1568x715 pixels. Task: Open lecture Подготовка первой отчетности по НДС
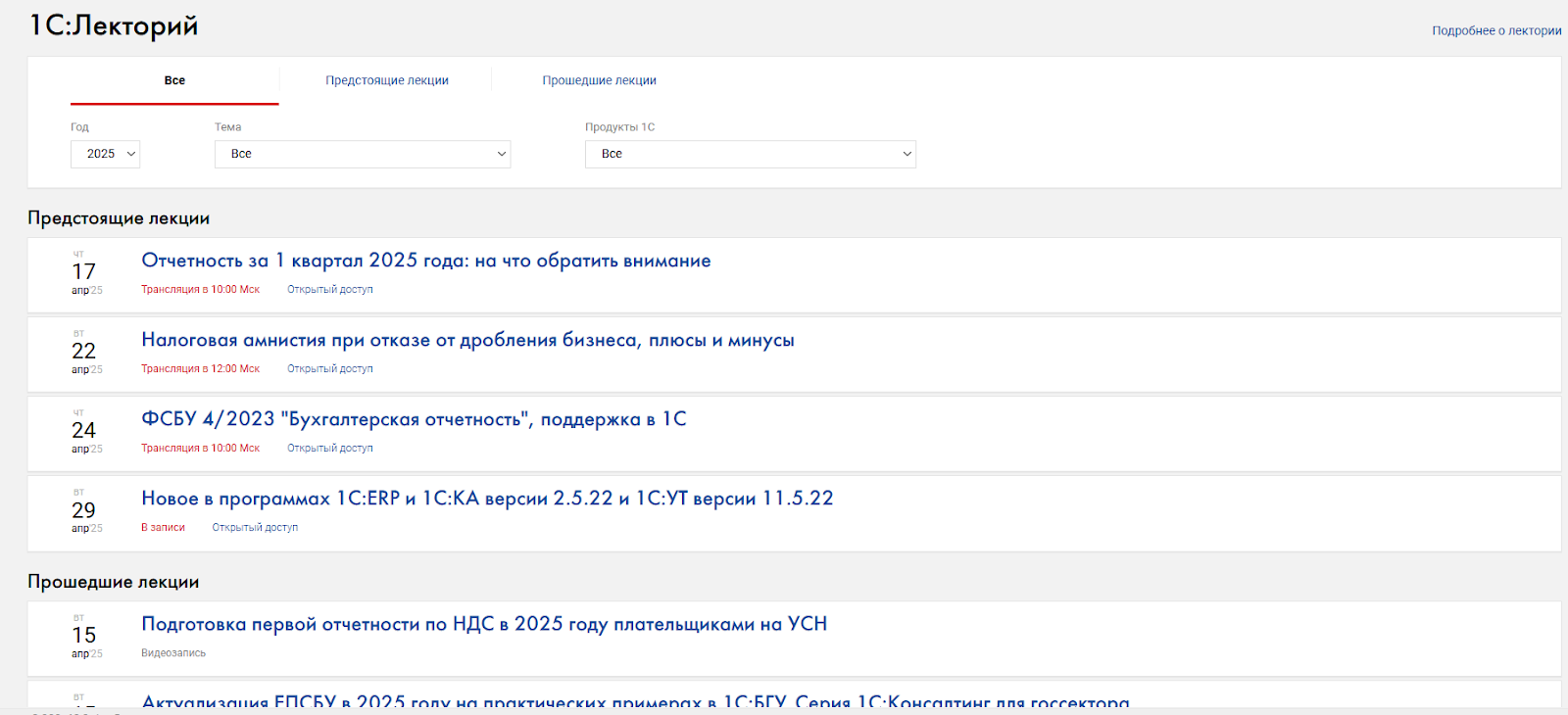click(484, 624)
